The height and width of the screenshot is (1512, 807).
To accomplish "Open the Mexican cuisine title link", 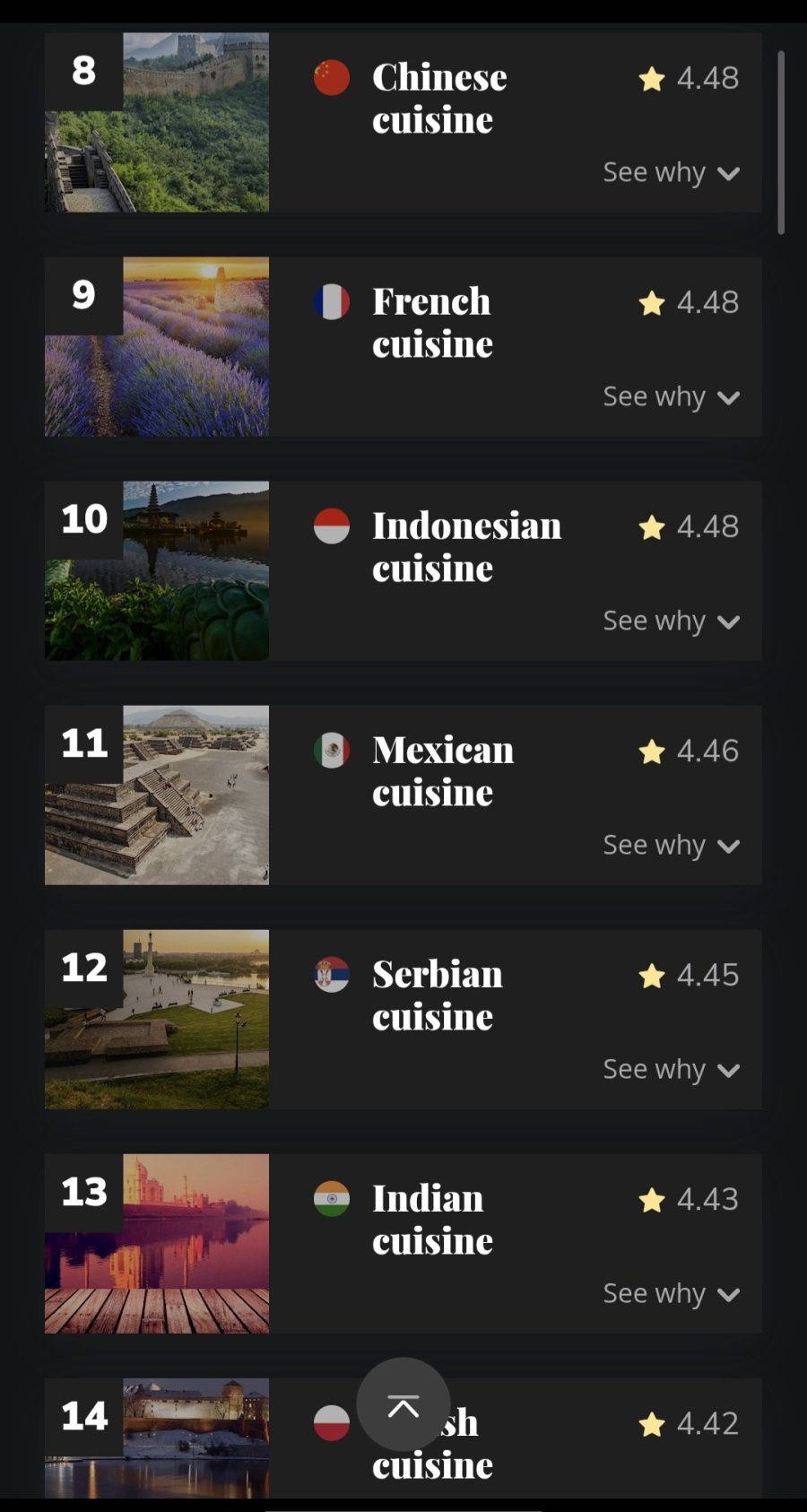I will coord(443,771).
